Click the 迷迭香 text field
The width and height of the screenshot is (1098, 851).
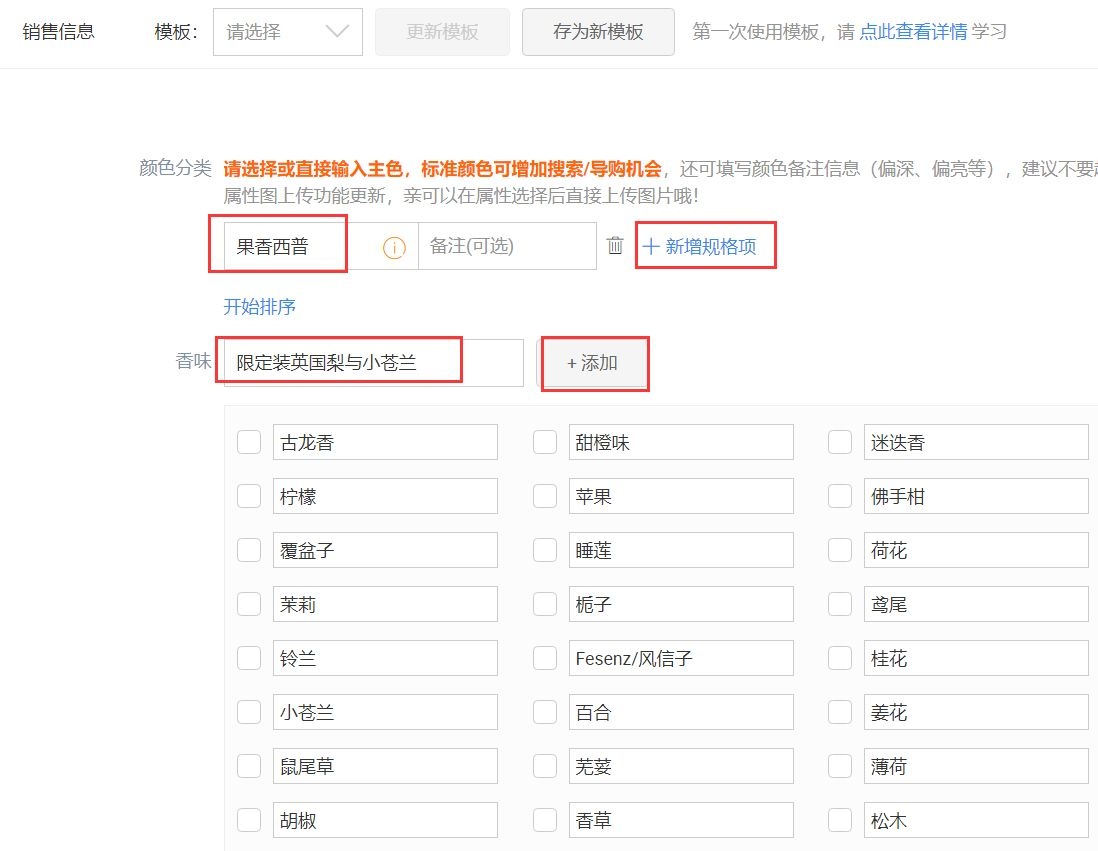[x=976, y=442]
